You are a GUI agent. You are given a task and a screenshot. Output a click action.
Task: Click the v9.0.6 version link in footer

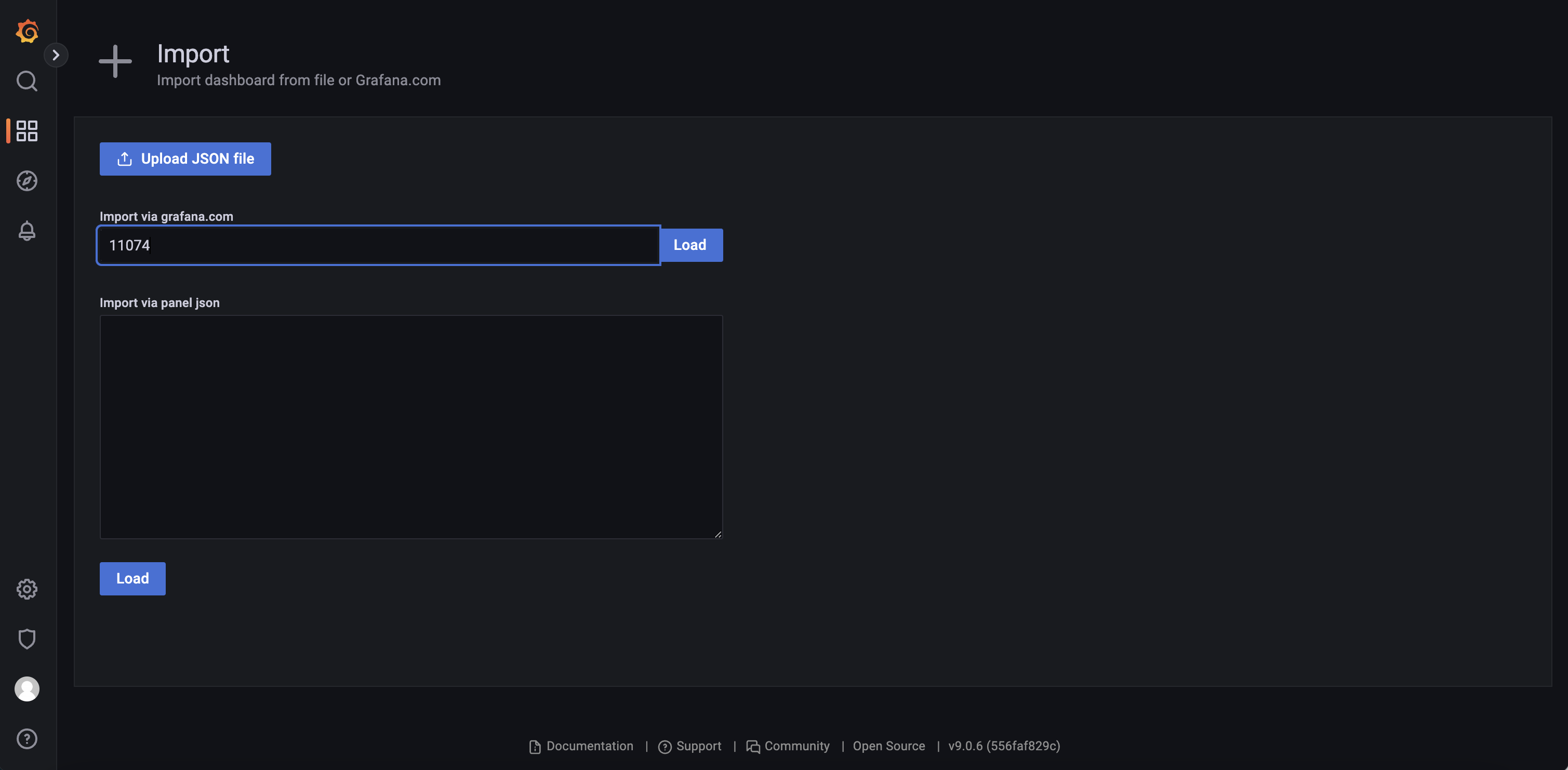click(x=1003, y=746)
